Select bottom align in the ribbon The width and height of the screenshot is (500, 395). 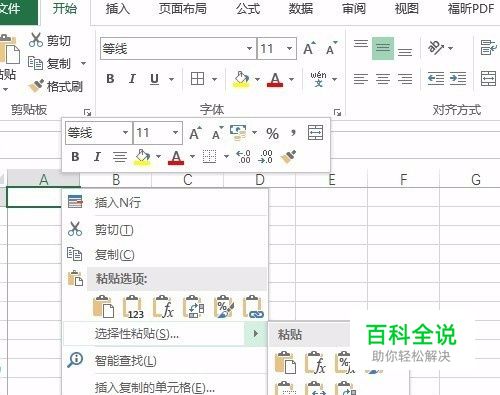[405, 52]
